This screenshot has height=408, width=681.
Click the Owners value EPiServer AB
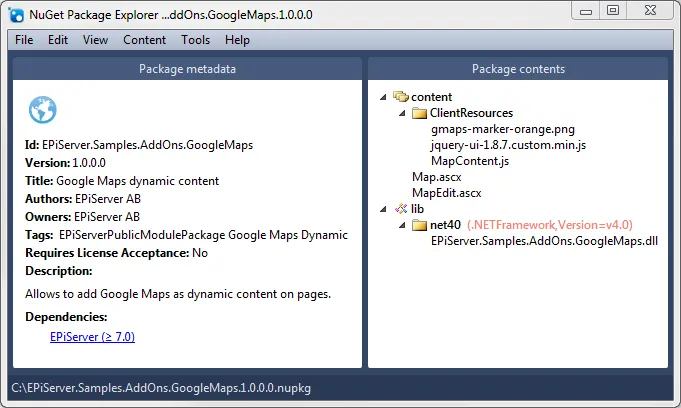click(x=107, y=217)
